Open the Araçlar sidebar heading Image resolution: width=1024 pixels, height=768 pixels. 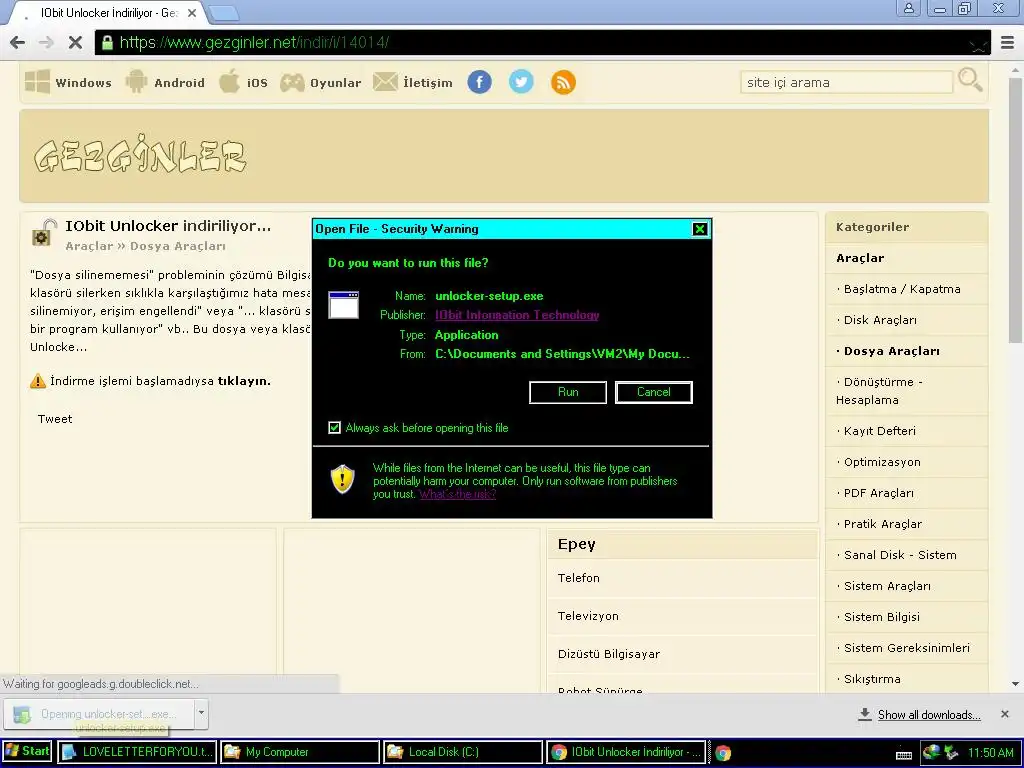pyautogui.click(x=860, y=258)
